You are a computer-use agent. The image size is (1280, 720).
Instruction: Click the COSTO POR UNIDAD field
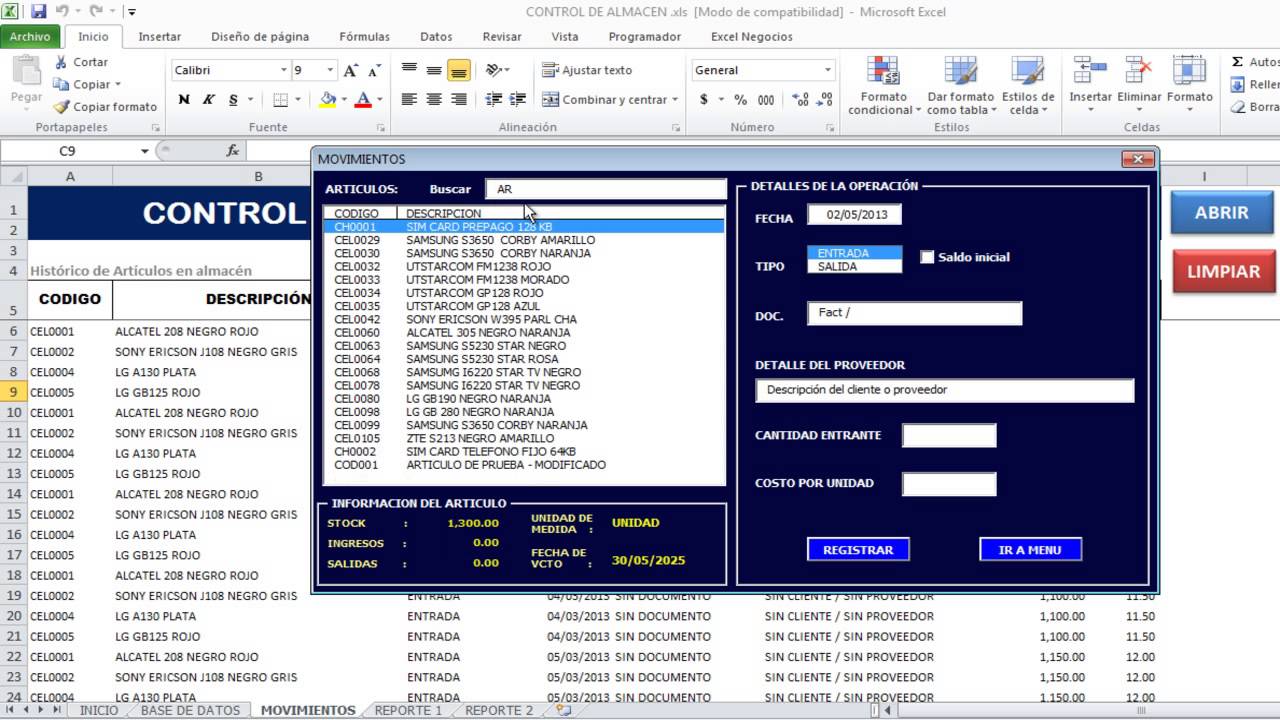[949, 484]
